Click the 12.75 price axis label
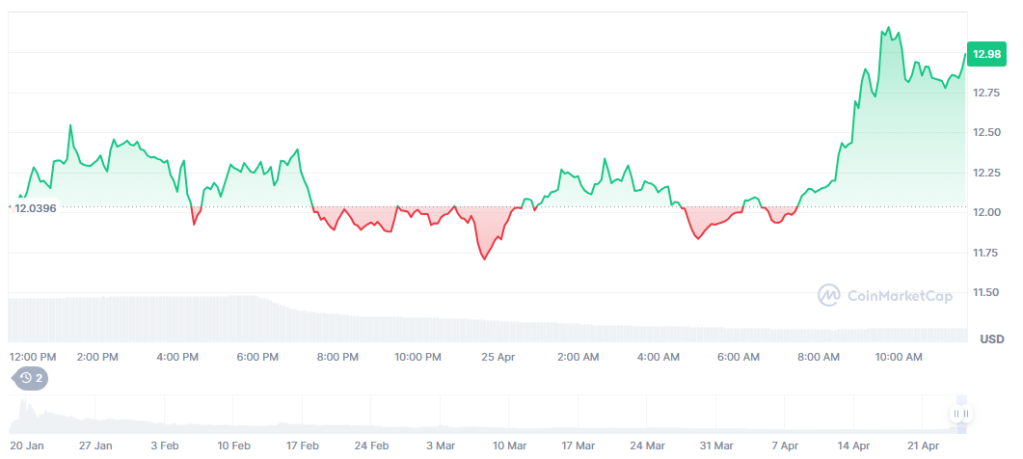Image resolution: width=1023 pixels, height=459 pixels. 986,93
